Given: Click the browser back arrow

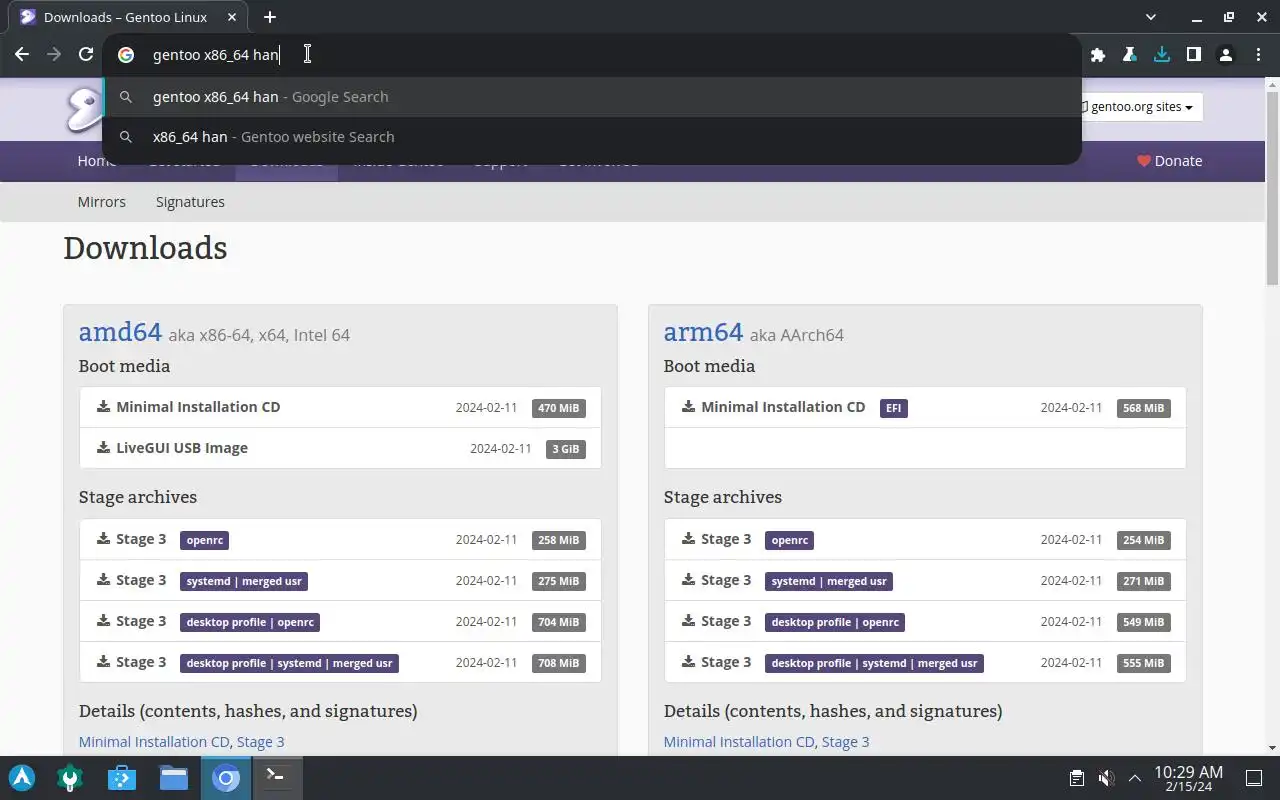Looking at the screenshot, I should pos(22,55).
